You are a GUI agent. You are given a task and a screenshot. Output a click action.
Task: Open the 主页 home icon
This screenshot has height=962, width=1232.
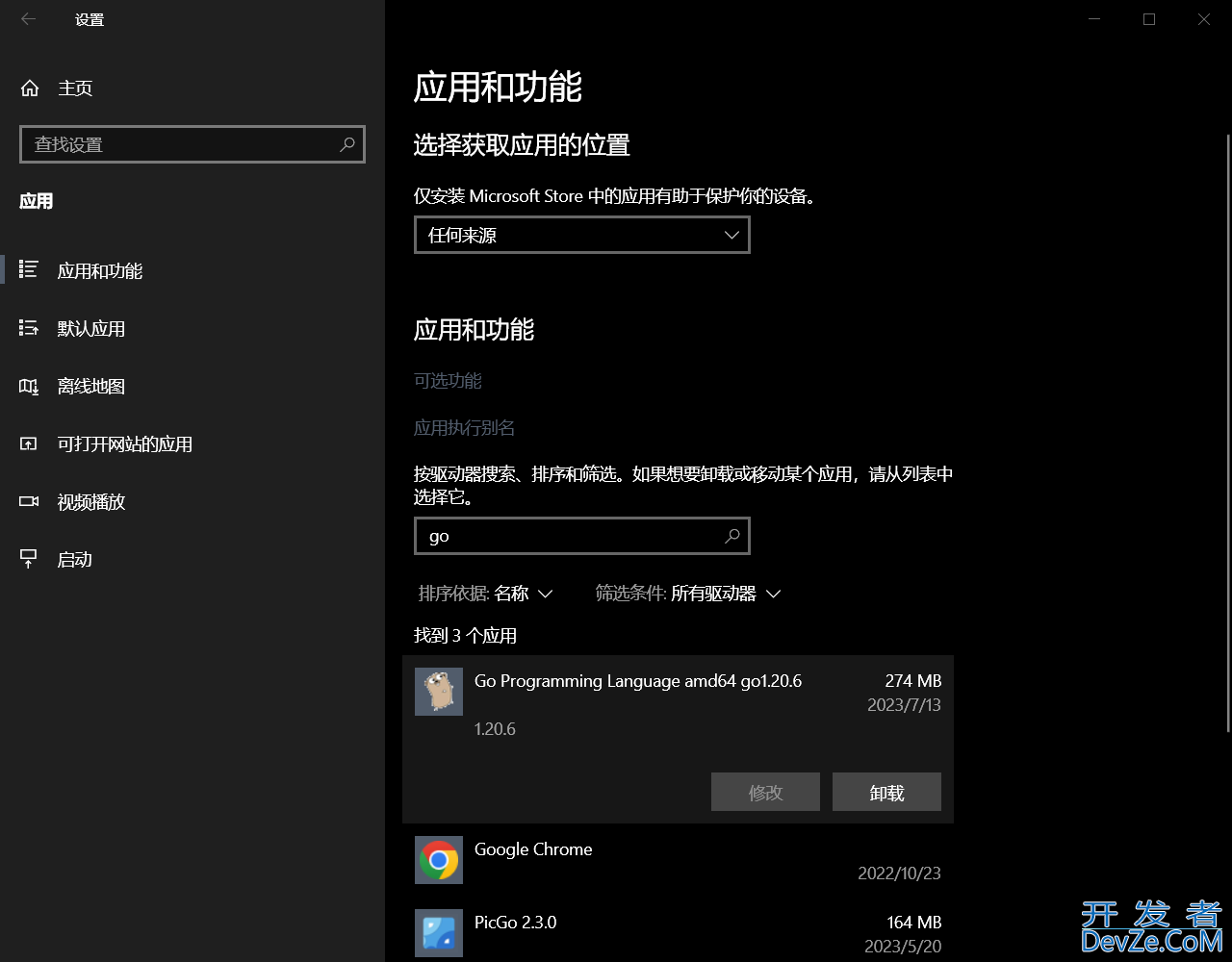pos(30,89)
